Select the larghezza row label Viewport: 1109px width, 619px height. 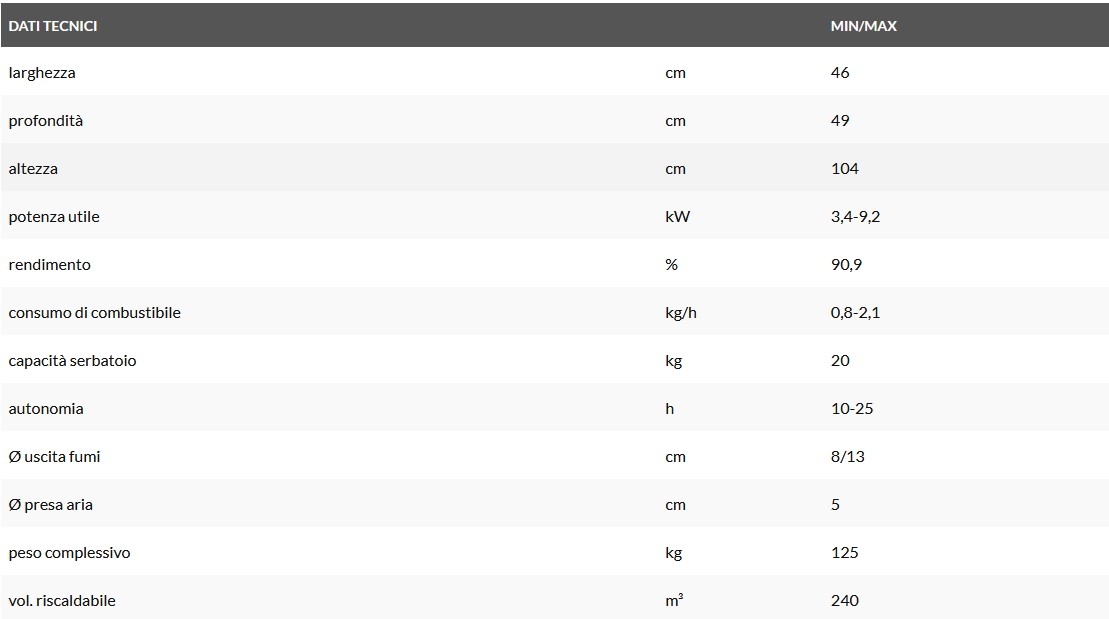point(42,73)
